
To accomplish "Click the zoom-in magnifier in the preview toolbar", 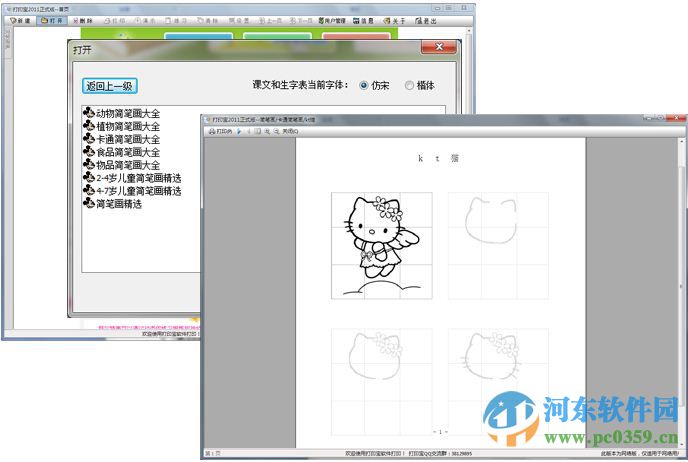I will (267, 131).
